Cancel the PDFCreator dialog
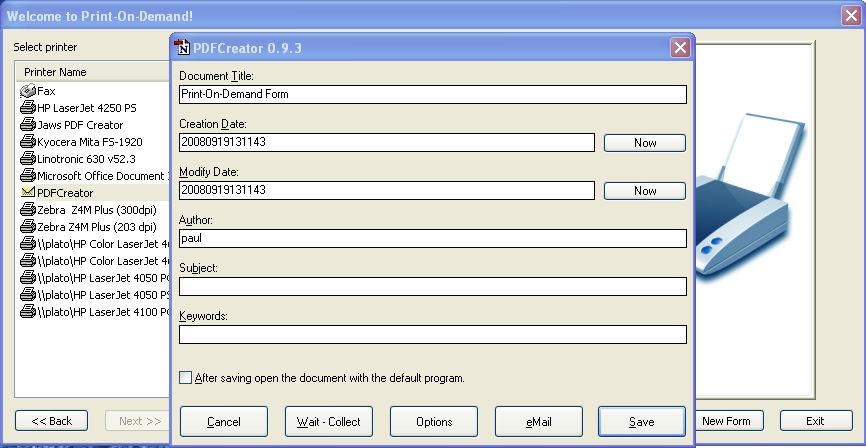This screenshot has width=866, height=448. [x=224, y=422]
